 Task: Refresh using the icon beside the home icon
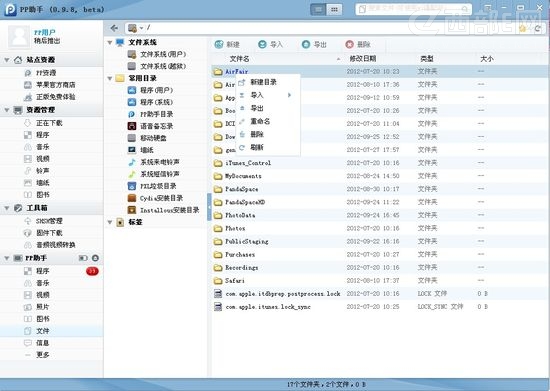pos(537,28)
